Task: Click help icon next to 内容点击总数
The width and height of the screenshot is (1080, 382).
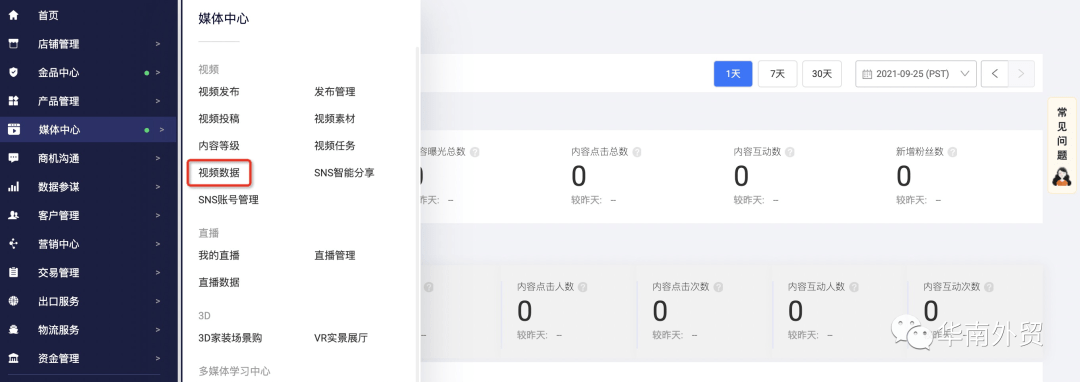Action: [637, 151]
